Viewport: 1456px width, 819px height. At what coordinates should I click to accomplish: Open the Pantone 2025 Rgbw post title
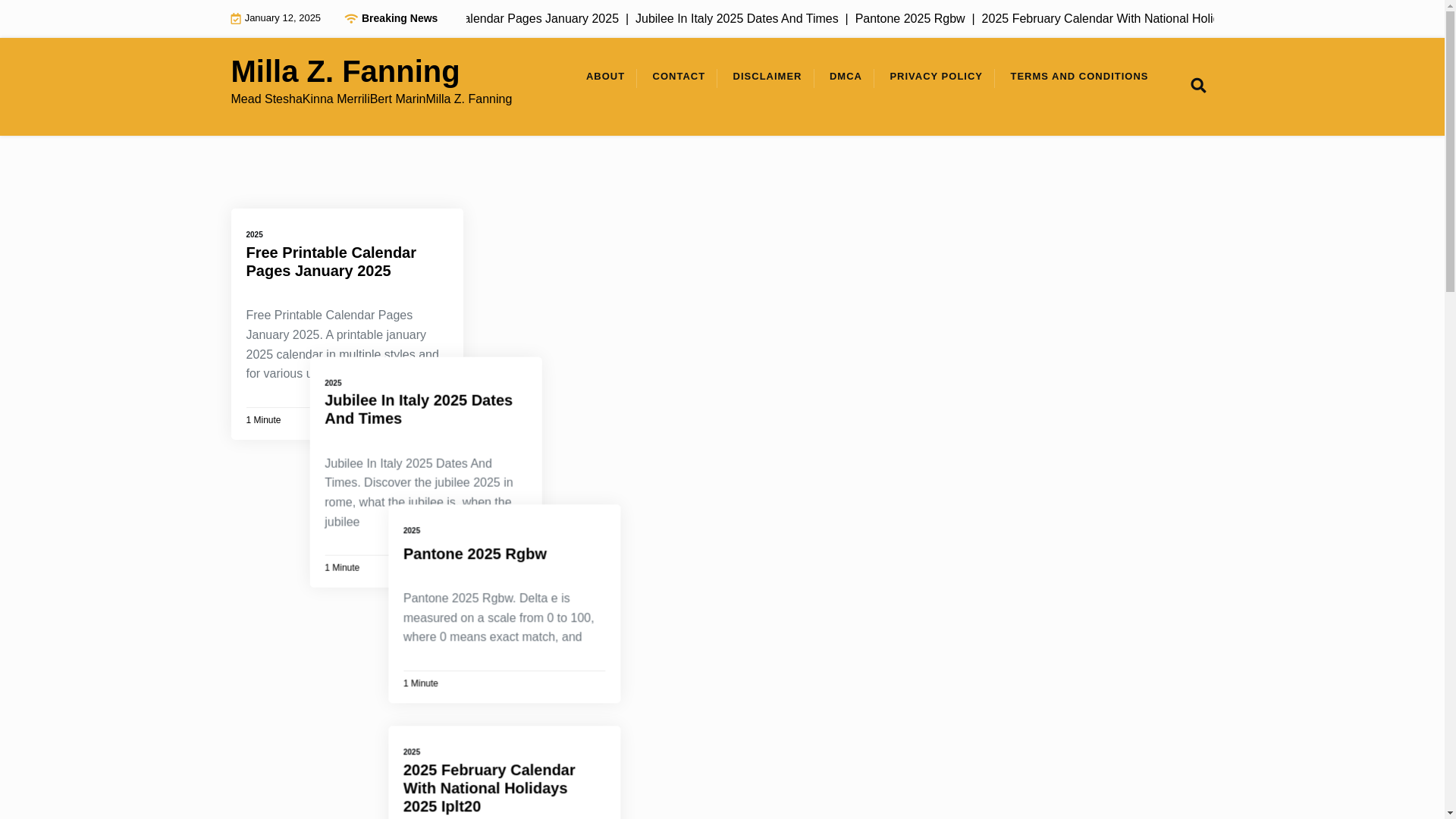475,554
